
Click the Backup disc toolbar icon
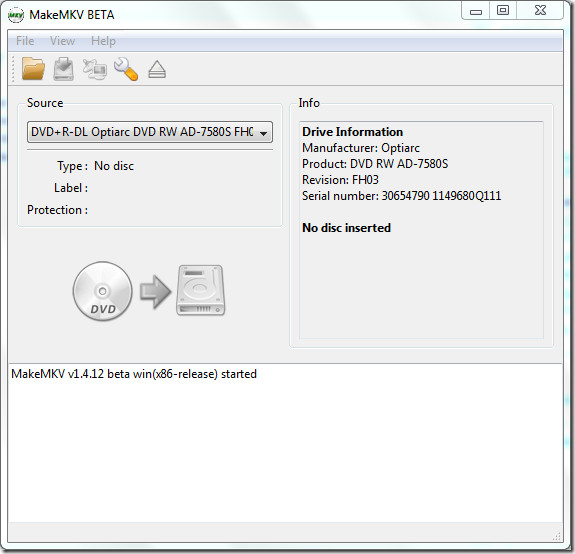point(63,69)
